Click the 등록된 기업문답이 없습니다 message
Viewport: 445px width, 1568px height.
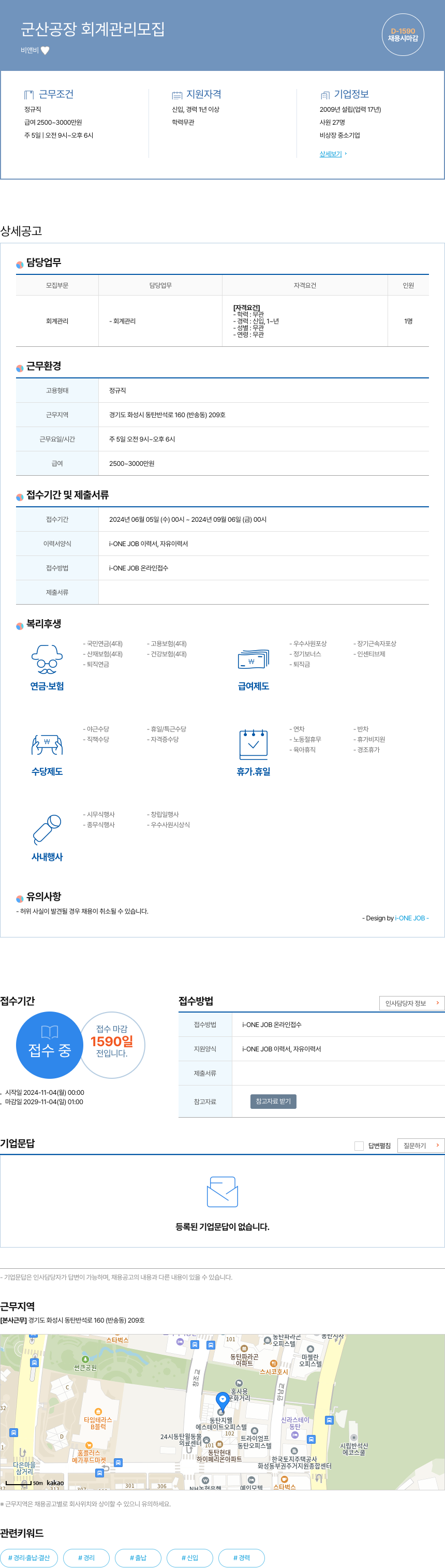[x=222, y=1226]
